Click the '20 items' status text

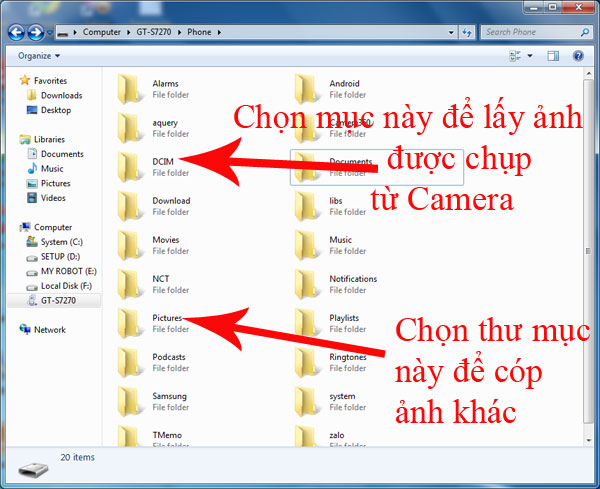pyautogui.click(x=77, y=457)
